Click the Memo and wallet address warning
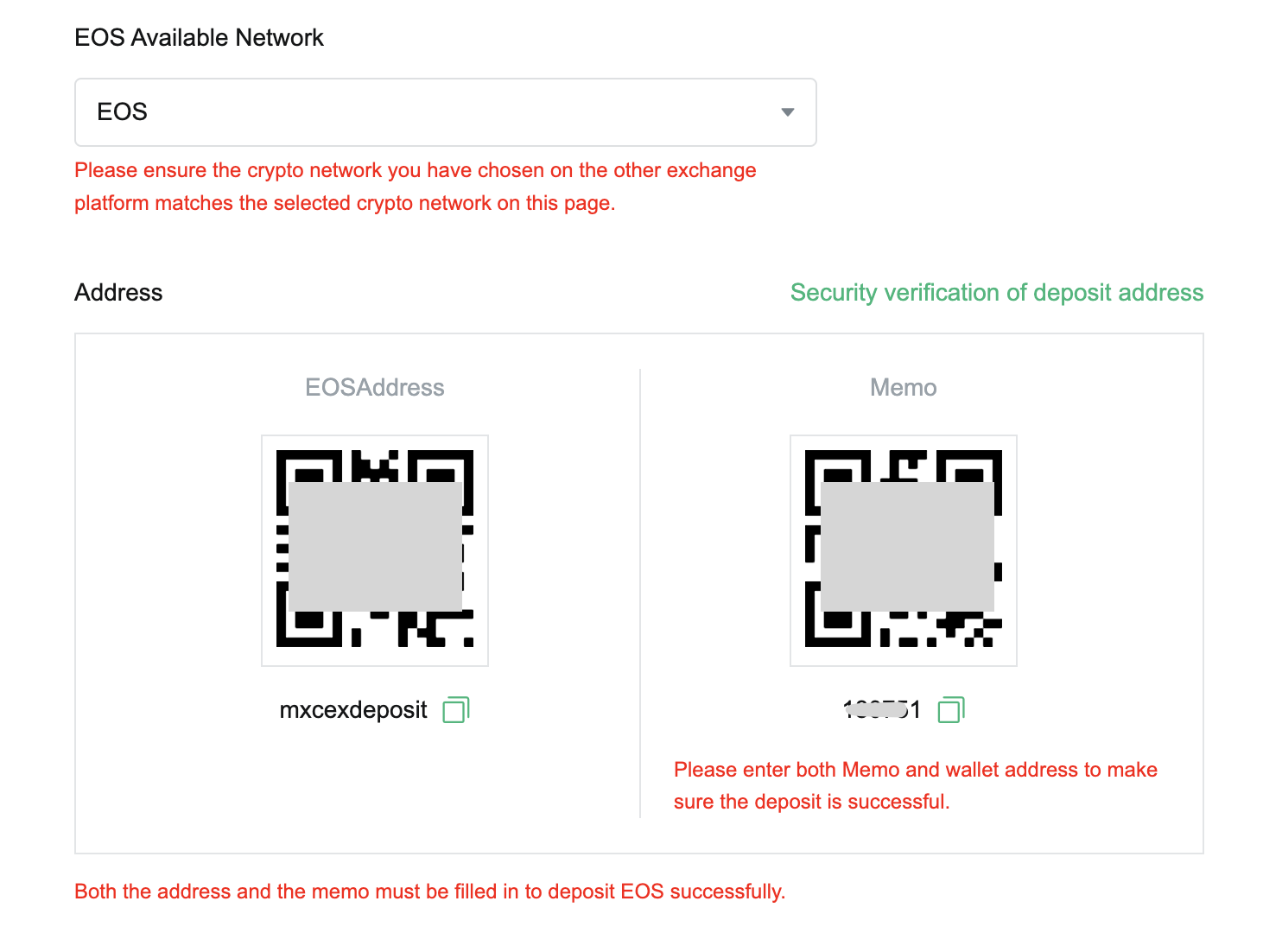1282x952 pixels. [916, 785]
